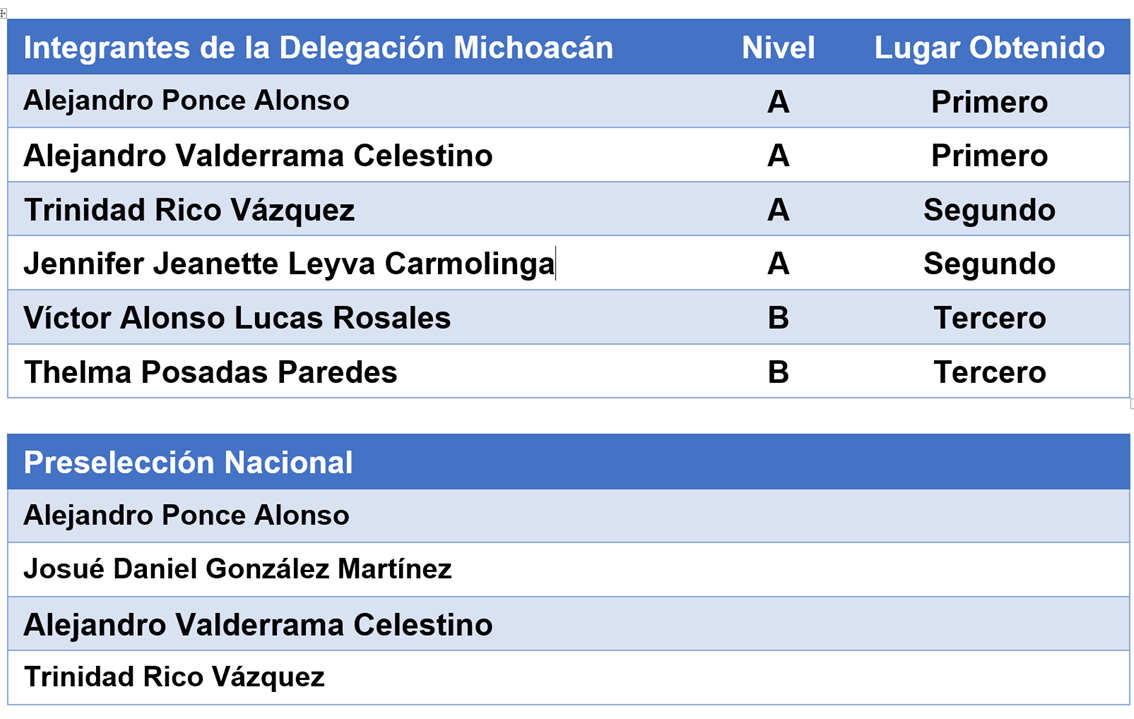Click Alejandro Valderrama Celestino in the delegation table
Viewport: 1134px width, 719px height.
click(x=258, y=156)
